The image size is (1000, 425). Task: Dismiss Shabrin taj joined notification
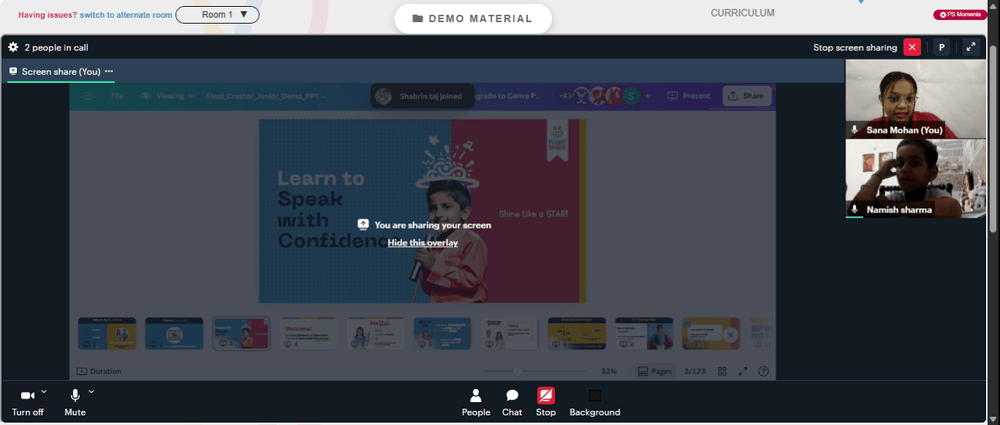(x=422, y=96)
